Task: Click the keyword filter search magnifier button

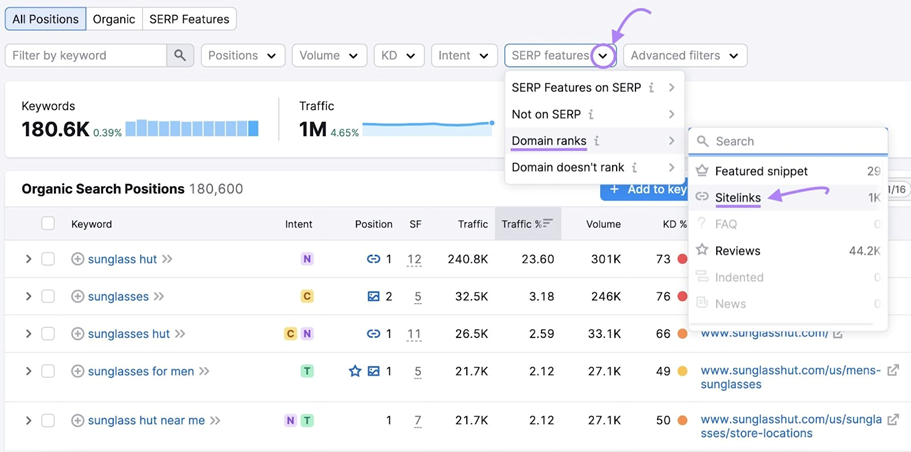Action: point(180,56)
